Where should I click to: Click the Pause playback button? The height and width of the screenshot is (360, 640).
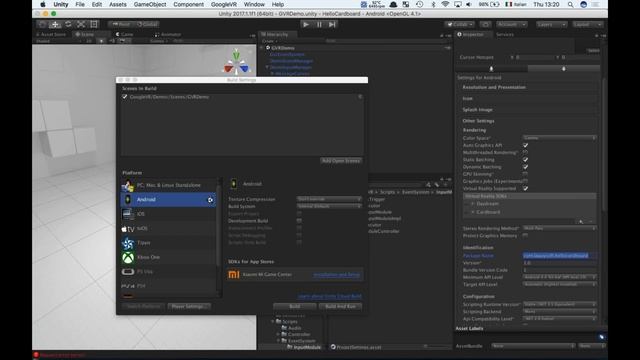coord(319,24)
